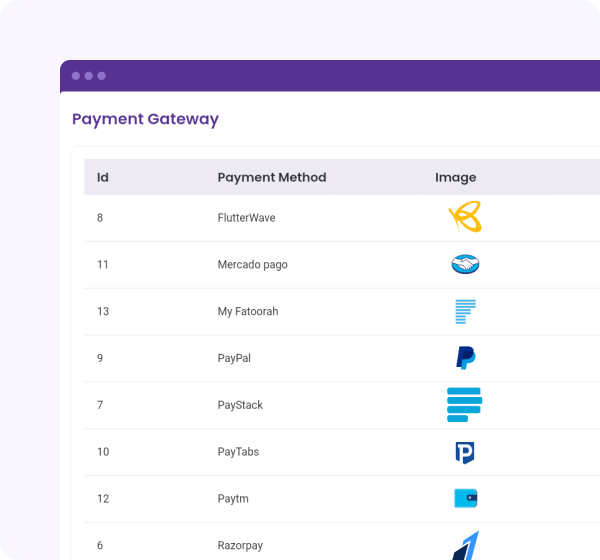This screenshot has width=600, height=560.
Task: Click the Payment Gateway page heading
Action: pos(145,119)
